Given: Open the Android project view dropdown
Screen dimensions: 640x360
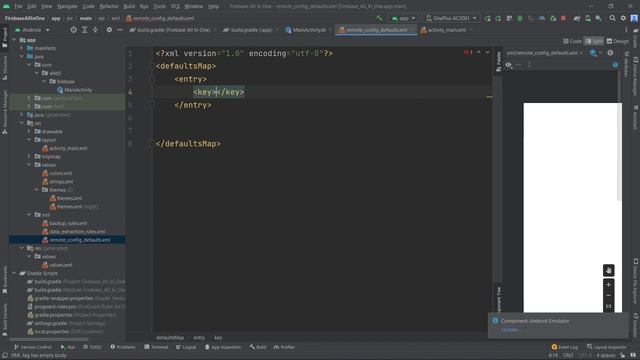Looking at the screenshot, I should click(32, 30).
